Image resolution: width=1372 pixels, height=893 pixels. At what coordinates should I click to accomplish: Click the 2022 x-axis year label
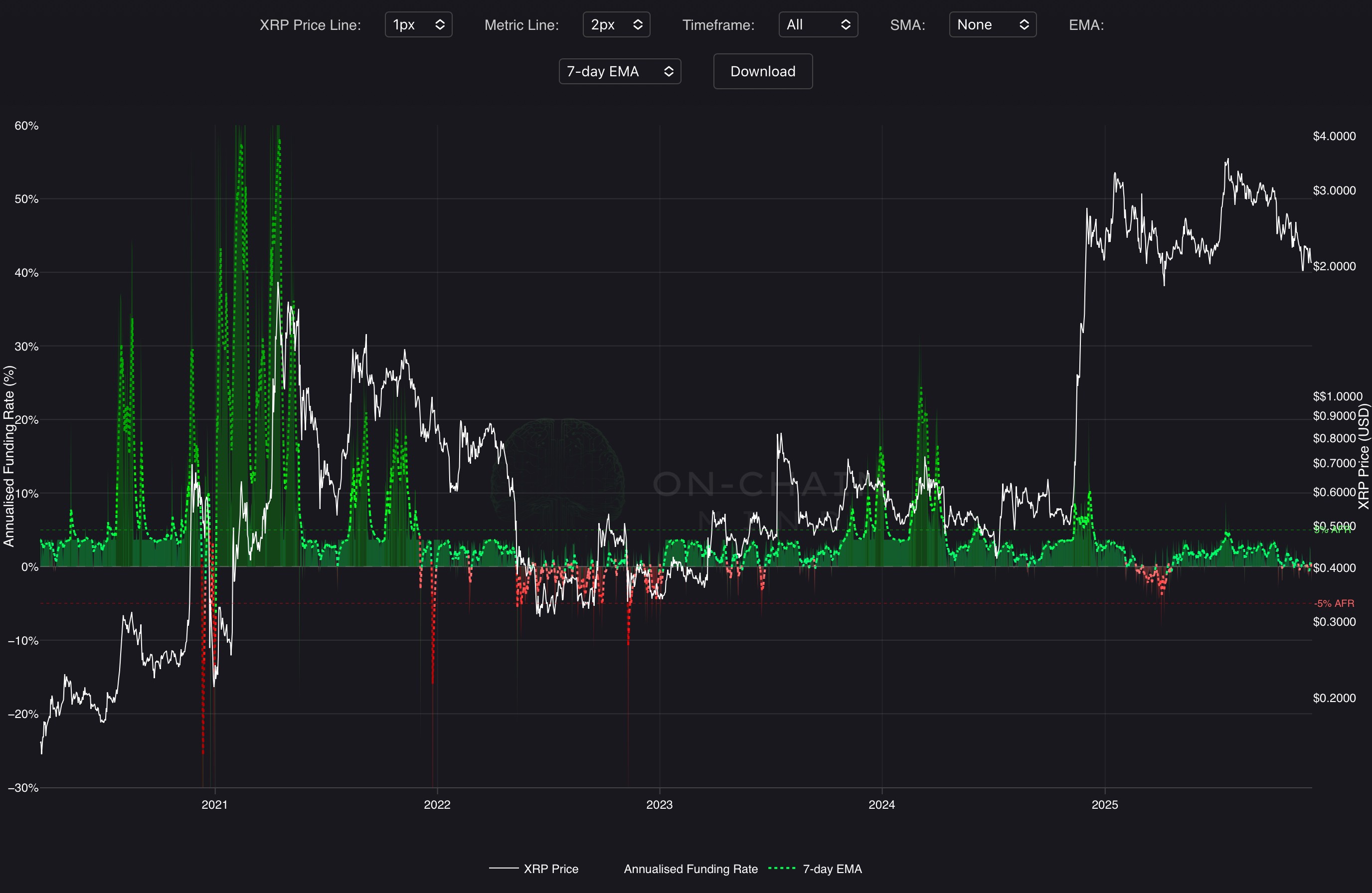437,805
